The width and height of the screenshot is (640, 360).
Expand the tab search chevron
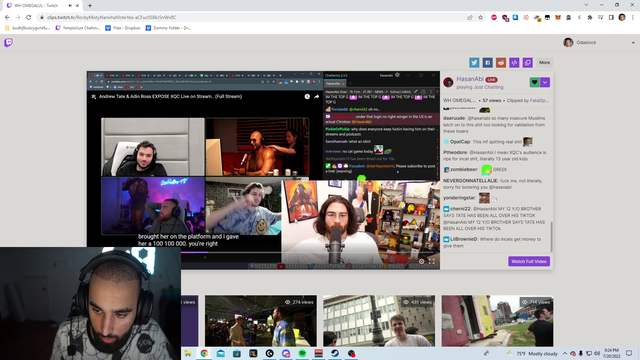pos(586,5)
